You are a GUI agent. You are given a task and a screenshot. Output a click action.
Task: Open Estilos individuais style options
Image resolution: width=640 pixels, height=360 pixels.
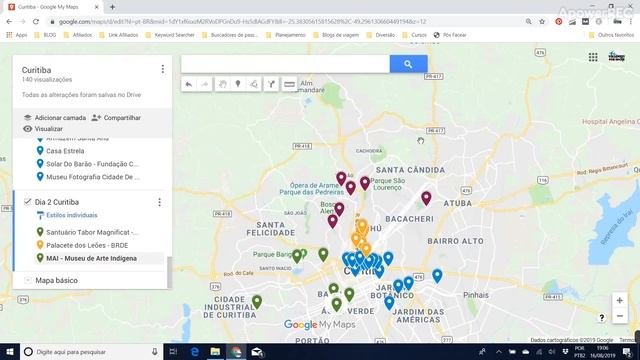67,215
